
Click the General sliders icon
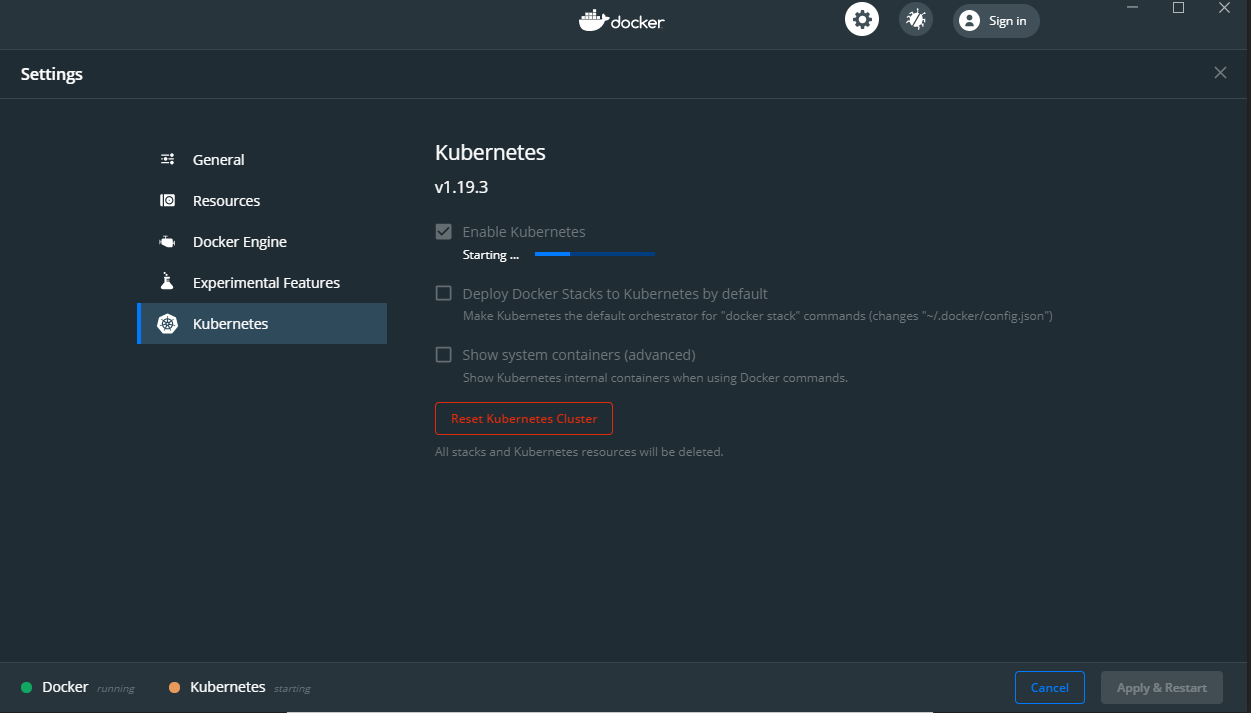coord(168,159)
